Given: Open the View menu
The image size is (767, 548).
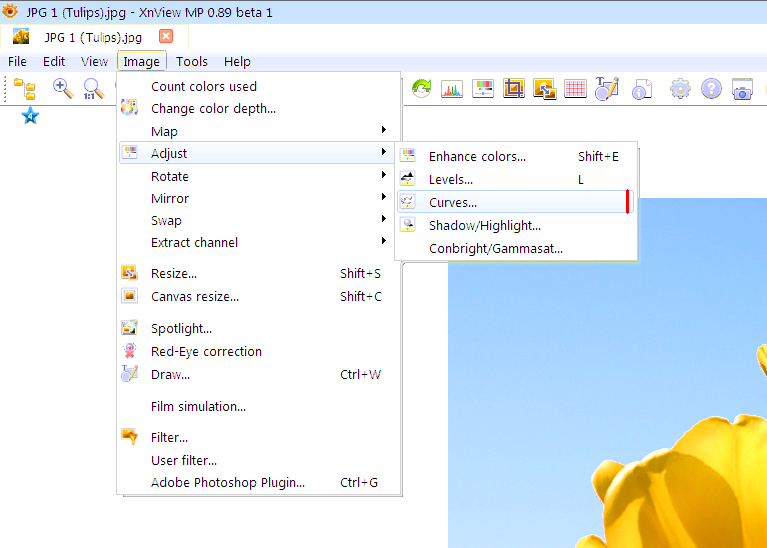Looking at the screenshot, I should tap(94, 62).
